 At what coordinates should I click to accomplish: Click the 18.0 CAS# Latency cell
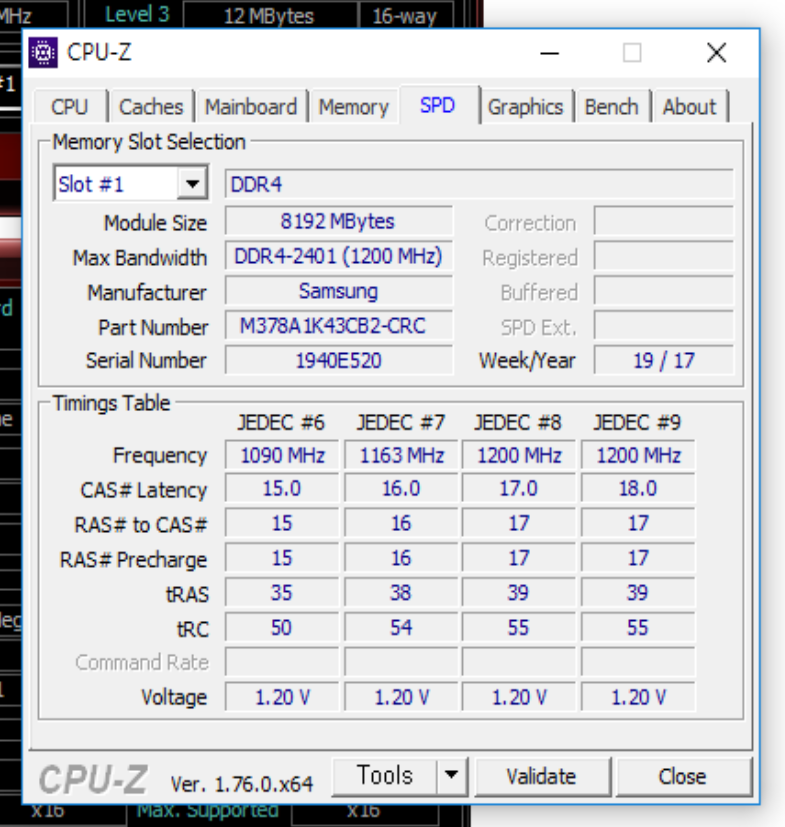point(638,488)
